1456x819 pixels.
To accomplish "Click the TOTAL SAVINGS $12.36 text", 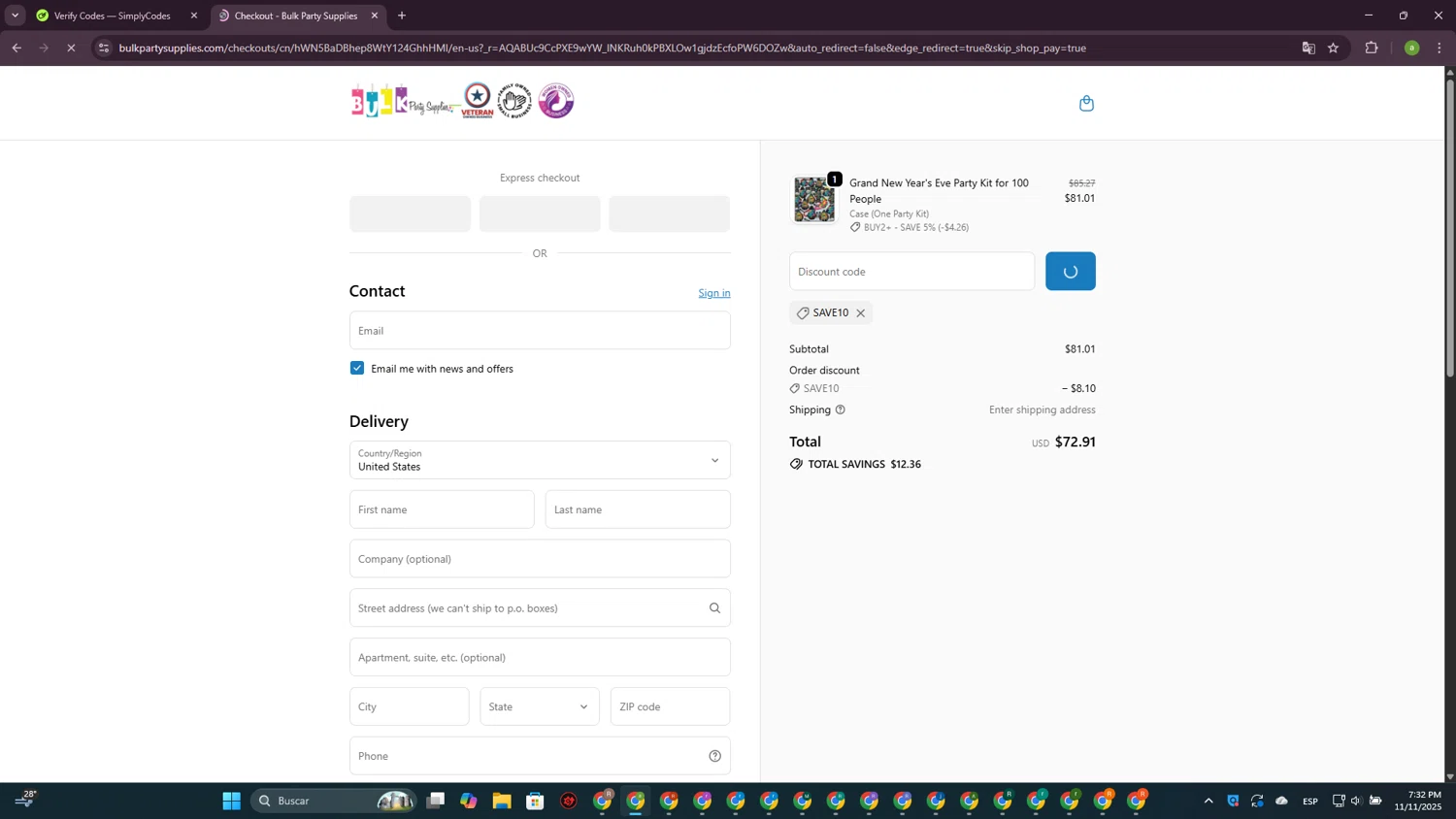I will (x=865, y=464).
